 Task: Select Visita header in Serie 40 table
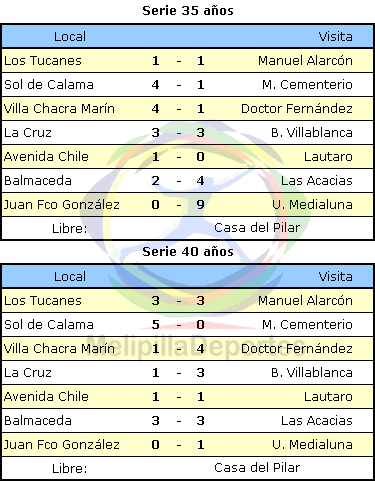point(335,276)
